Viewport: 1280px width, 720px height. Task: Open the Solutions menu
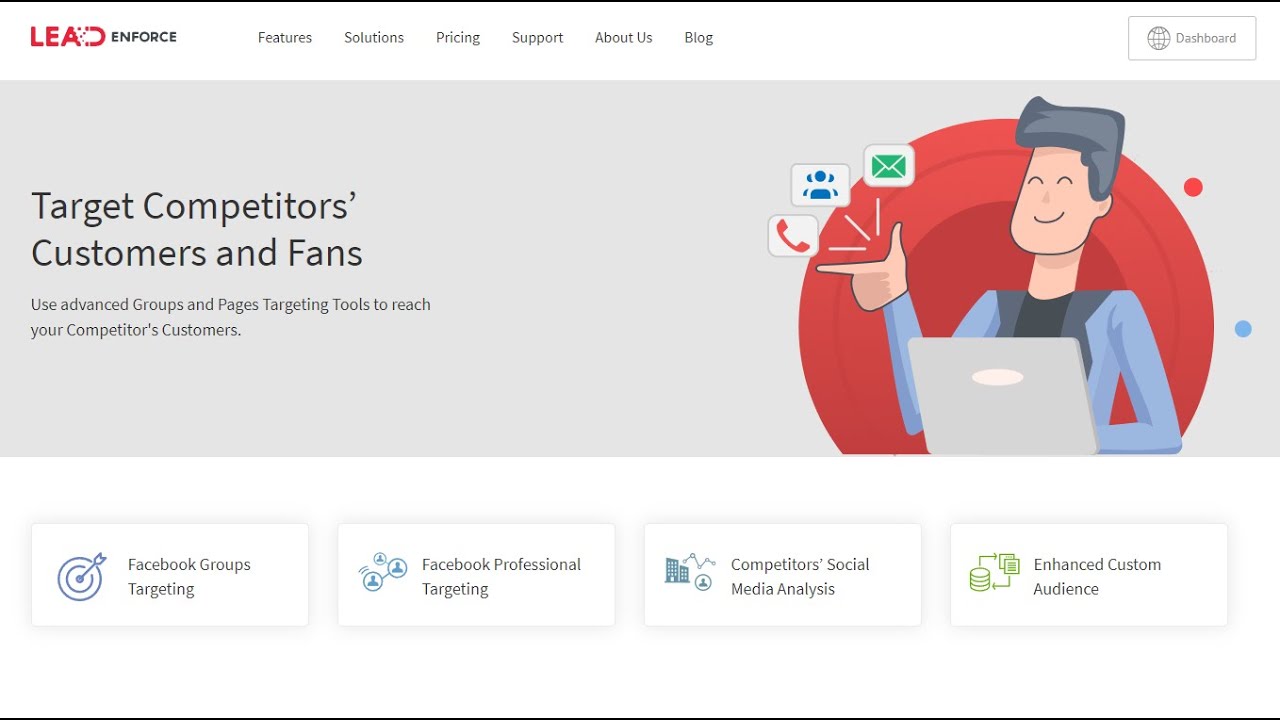click(373, 38)
